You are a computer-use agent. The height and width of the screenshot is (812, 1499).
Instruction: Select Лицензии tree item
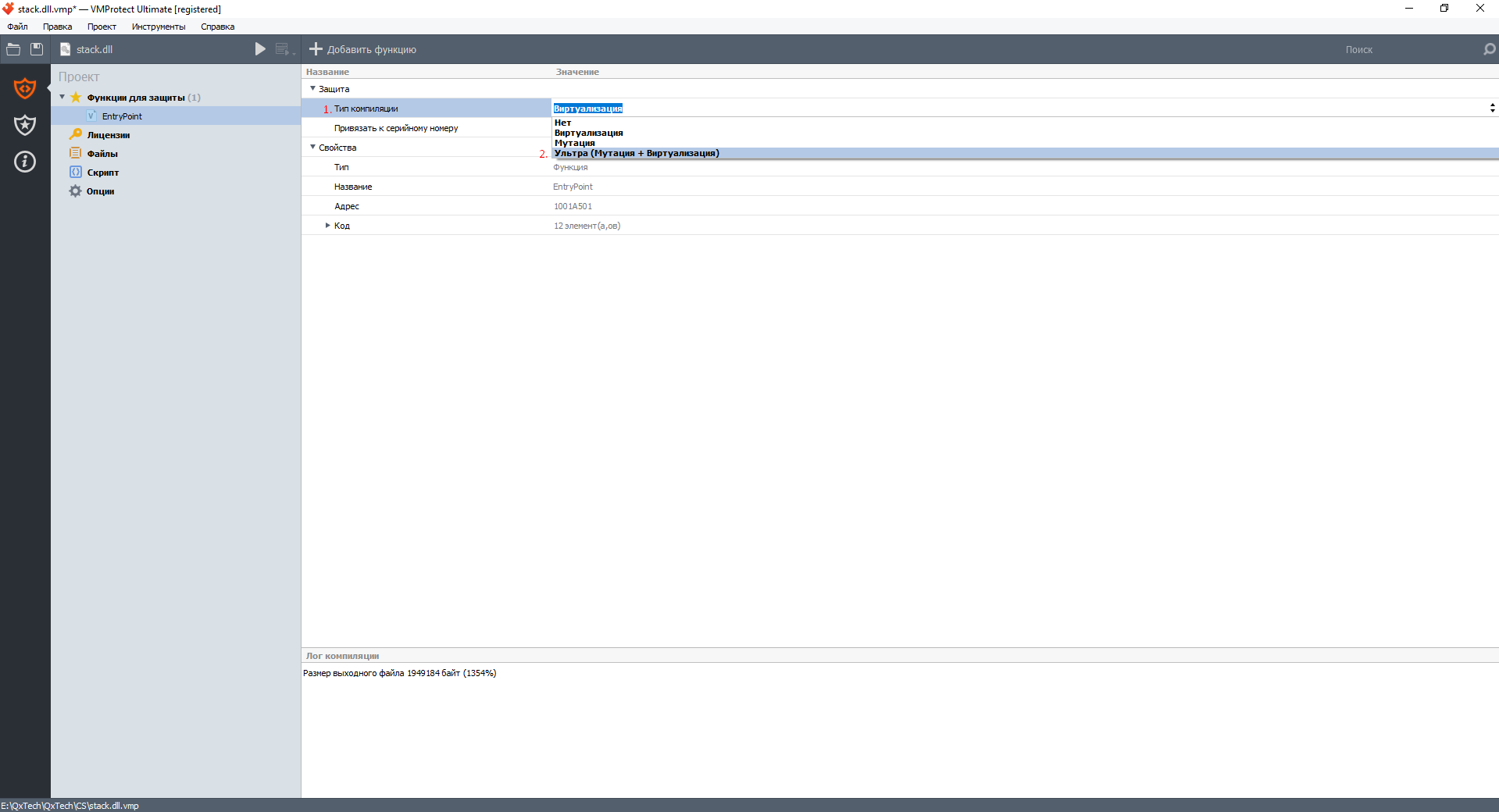point(109,135)
